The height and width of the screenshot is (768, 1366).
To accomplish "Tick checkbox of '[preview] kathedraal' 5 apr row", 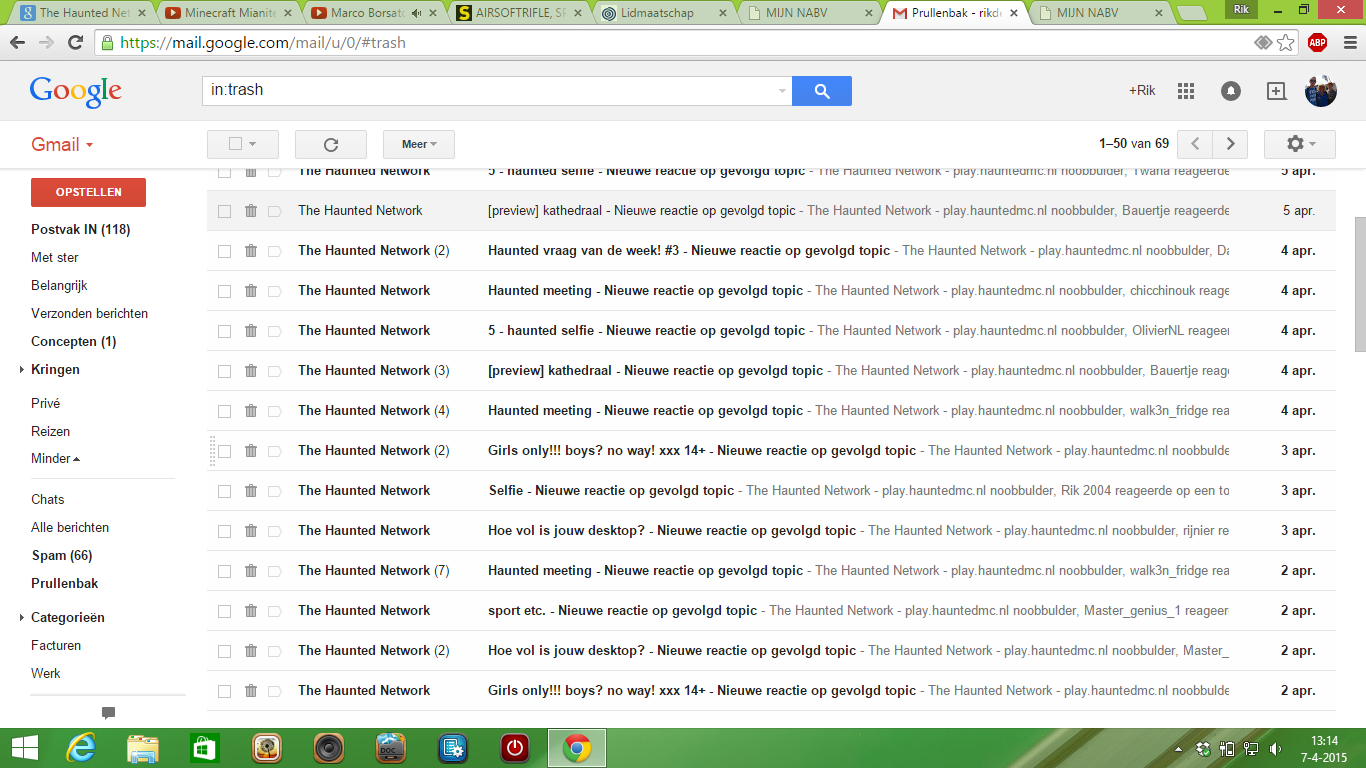I will 224,211.
